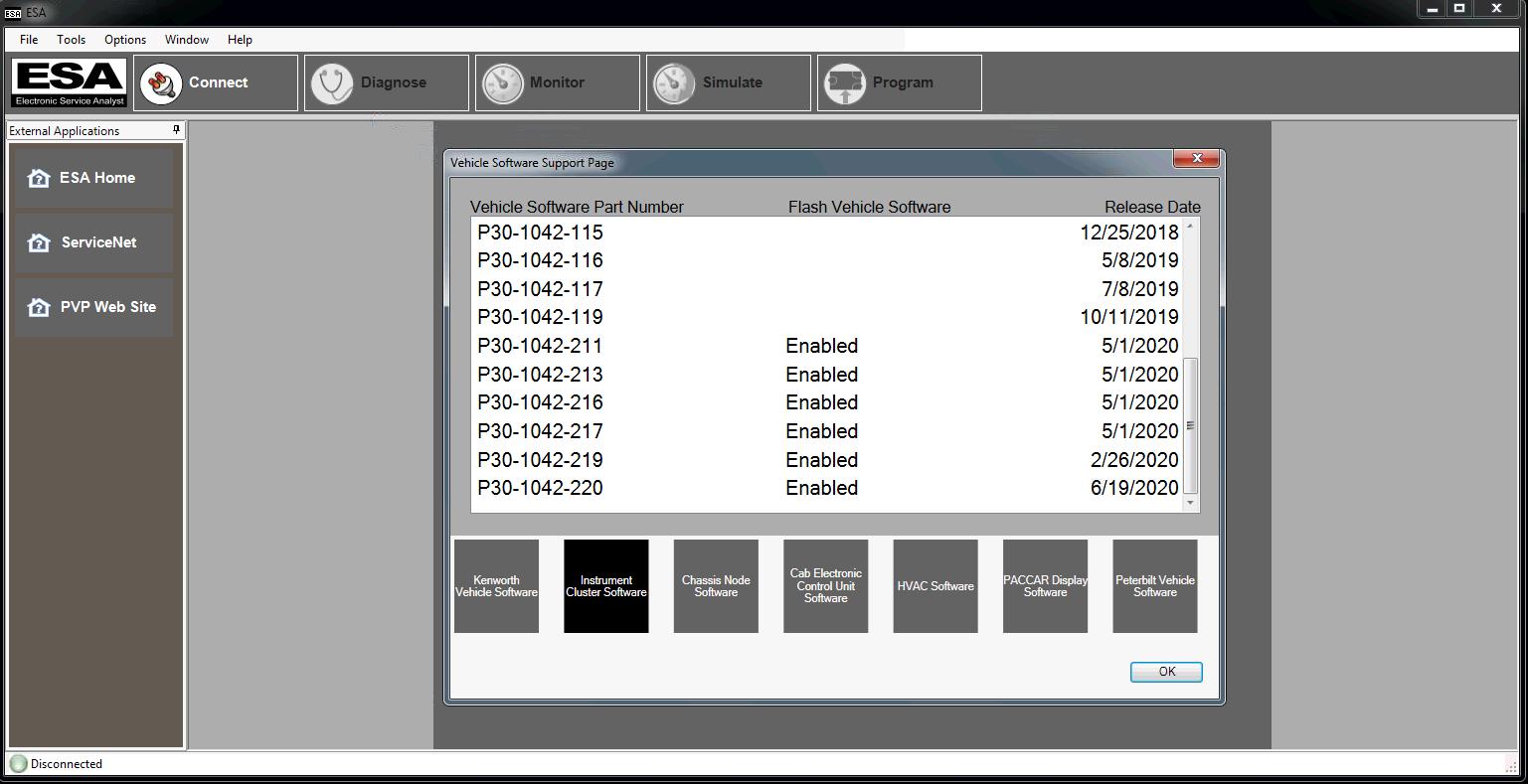Select Instrument Cluster Software tile

tap(606, 586)
